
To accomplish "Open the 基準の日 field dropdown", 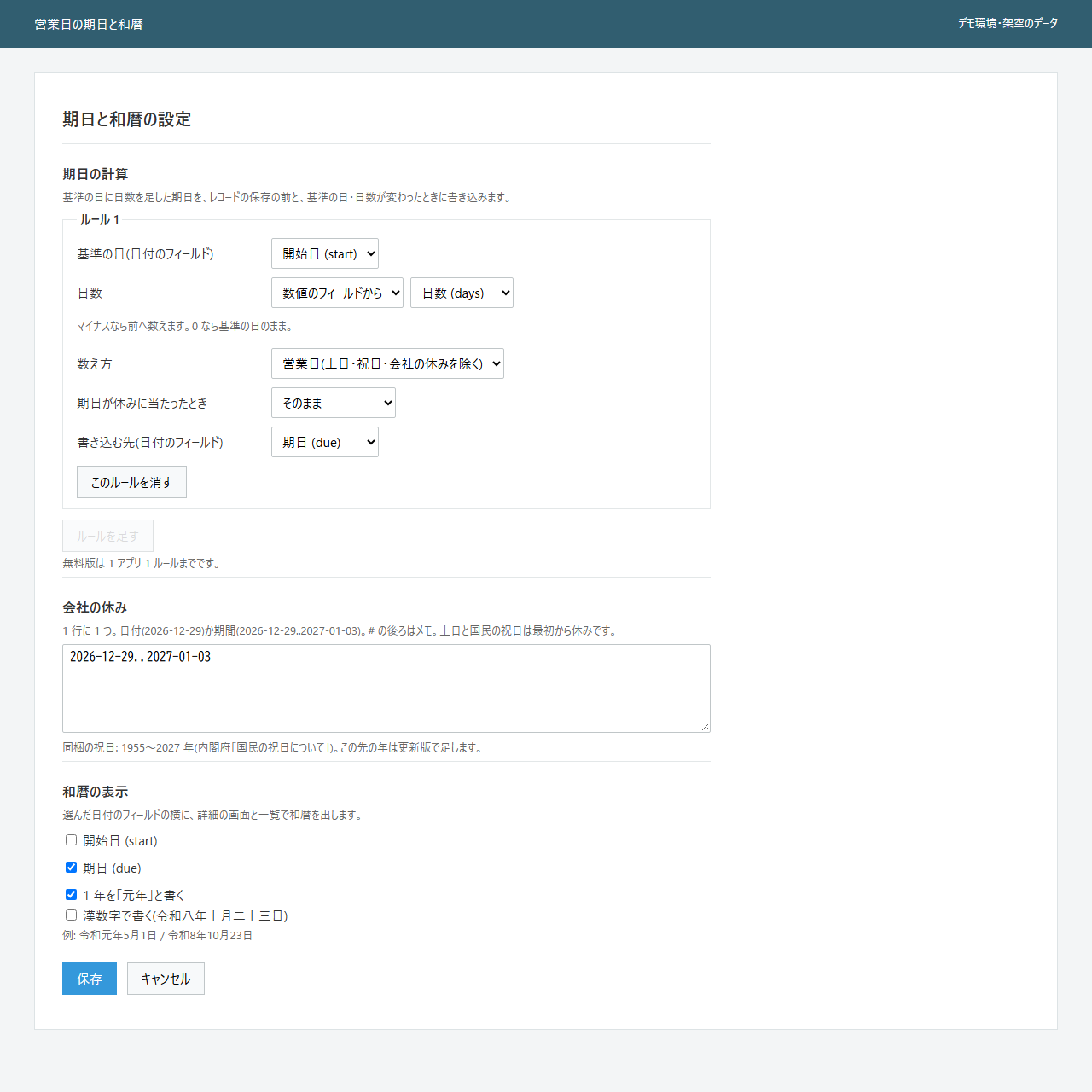I will click(x=325, y=253).
